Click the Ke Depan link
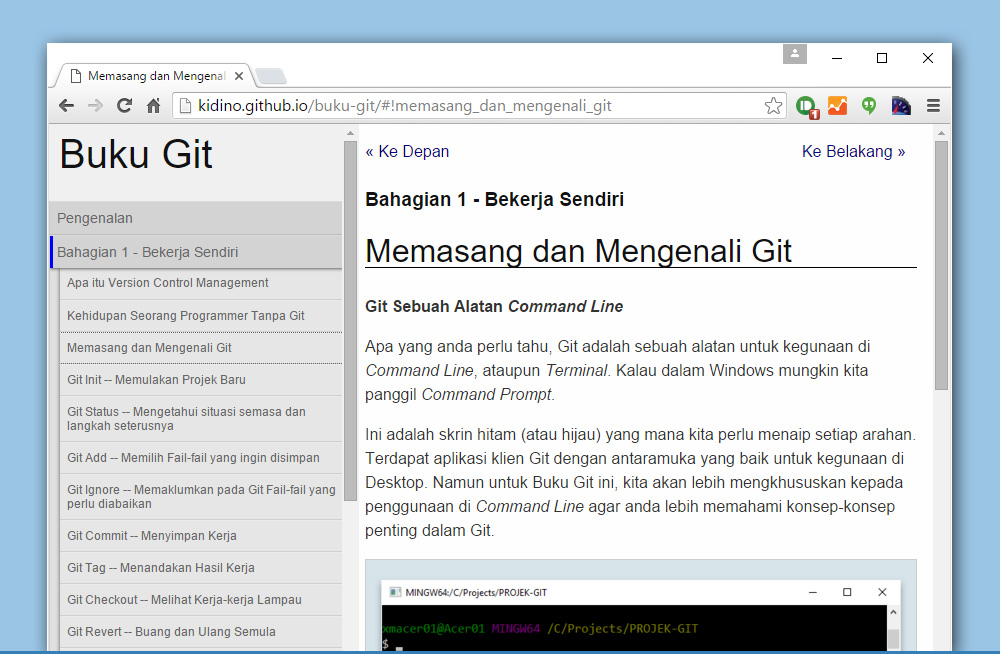 tap(407, 150)
